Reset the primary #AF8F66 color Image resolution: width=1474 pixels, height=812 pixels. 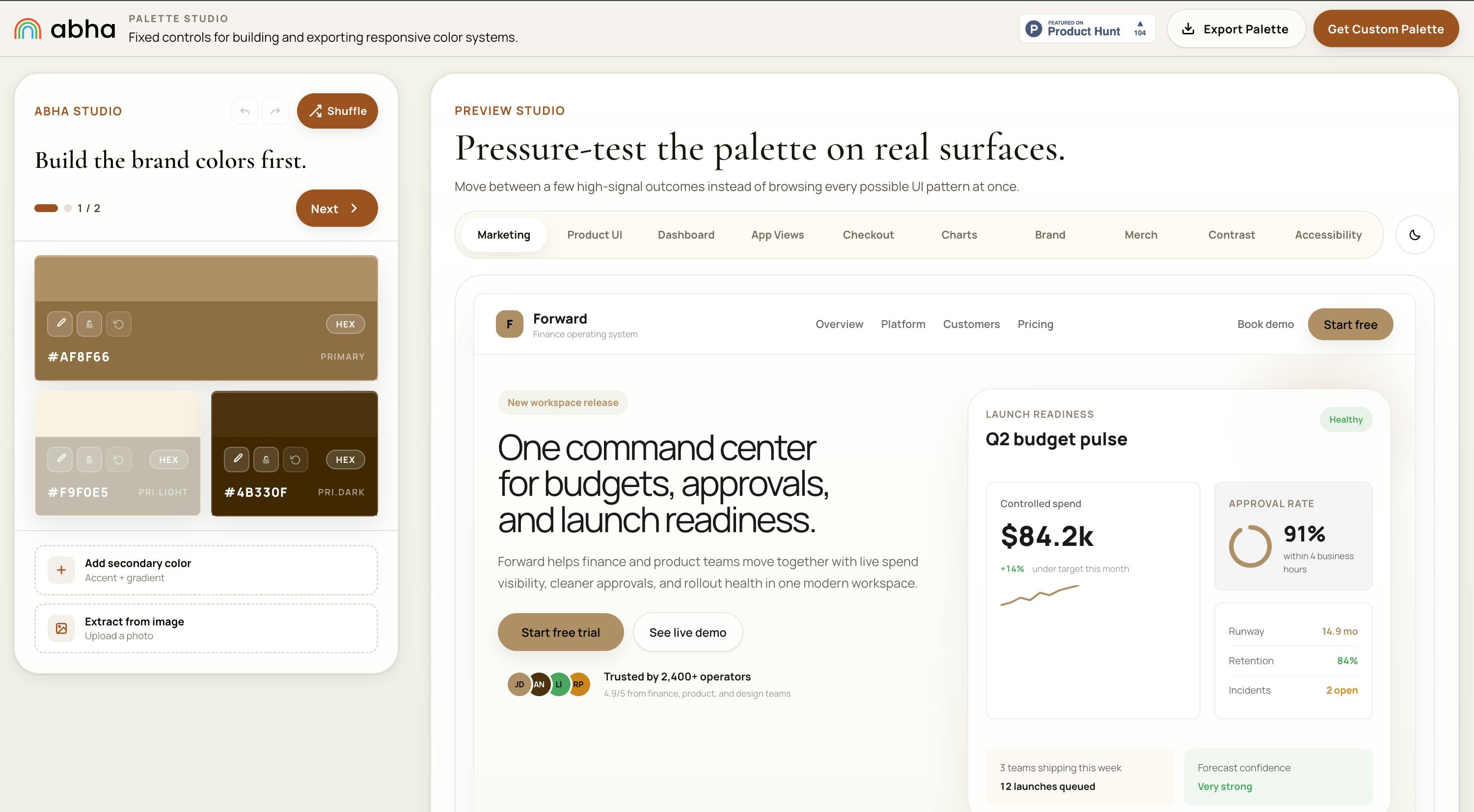coord(118,324)
